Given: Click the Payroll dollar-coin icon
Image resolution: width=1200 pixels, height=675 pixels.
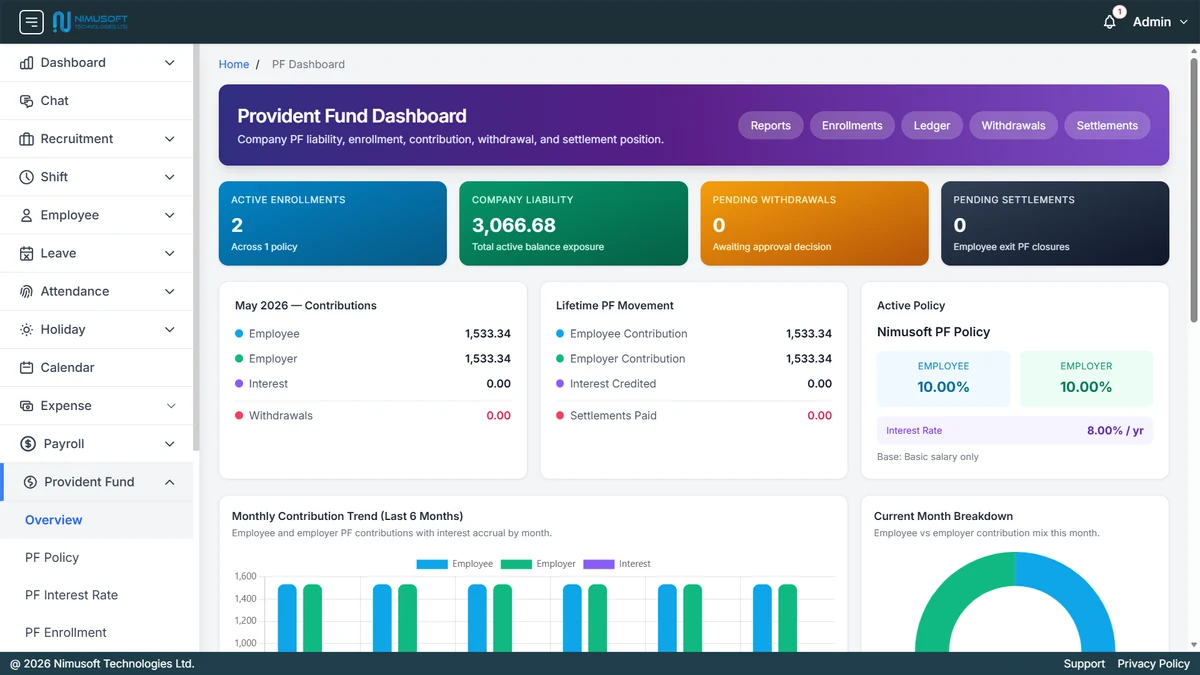Looking at the screenshot, I should click(x=28, y=444).
